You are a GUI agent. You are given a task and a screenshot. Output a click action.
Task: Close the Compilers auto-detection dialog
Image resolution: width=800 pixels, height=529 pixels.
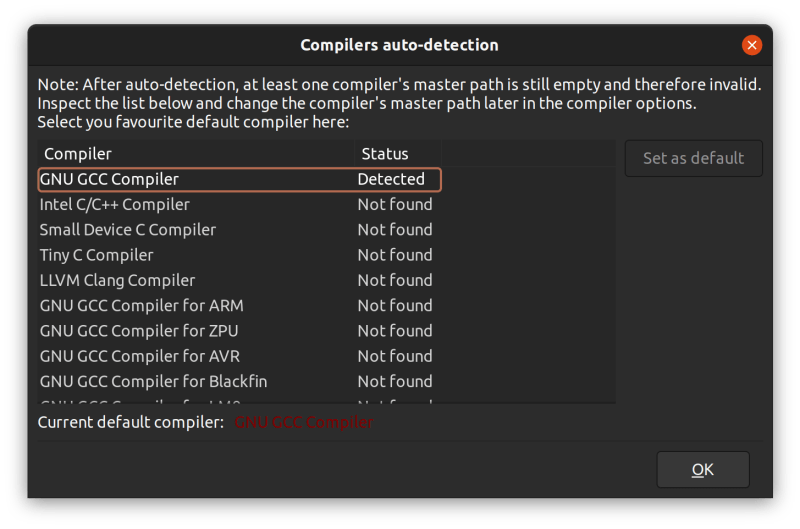(752, 45)
